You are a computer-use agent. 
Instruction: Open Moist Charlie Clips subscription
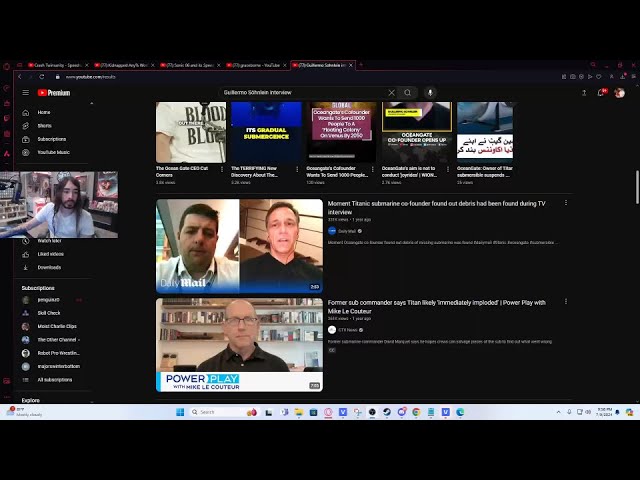(x=56, y=326)
